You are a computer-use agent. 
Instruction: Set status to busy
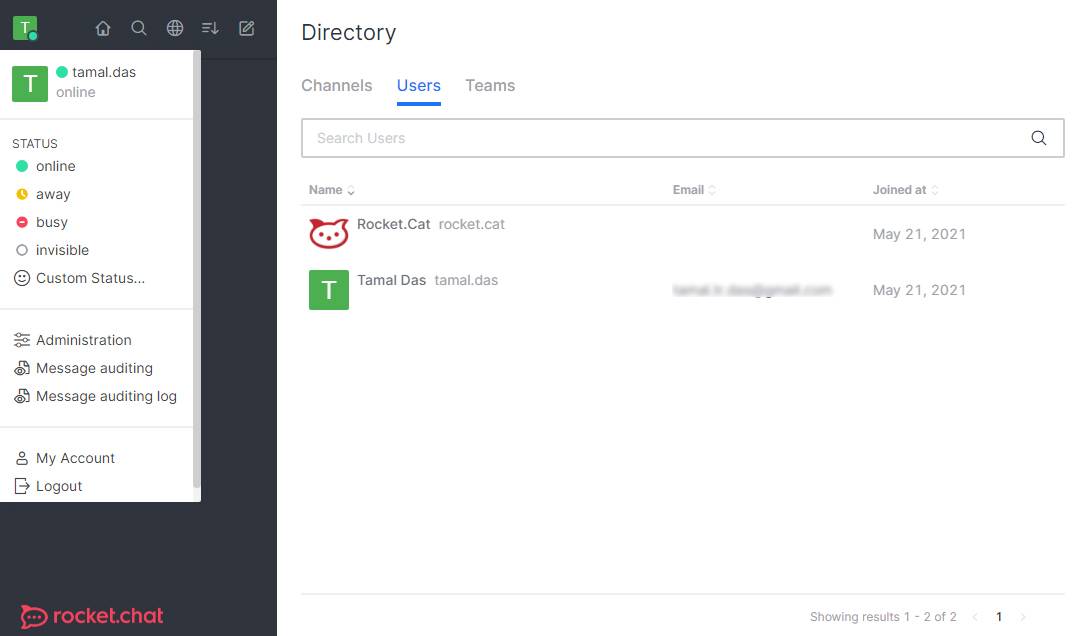coord(51,222)
